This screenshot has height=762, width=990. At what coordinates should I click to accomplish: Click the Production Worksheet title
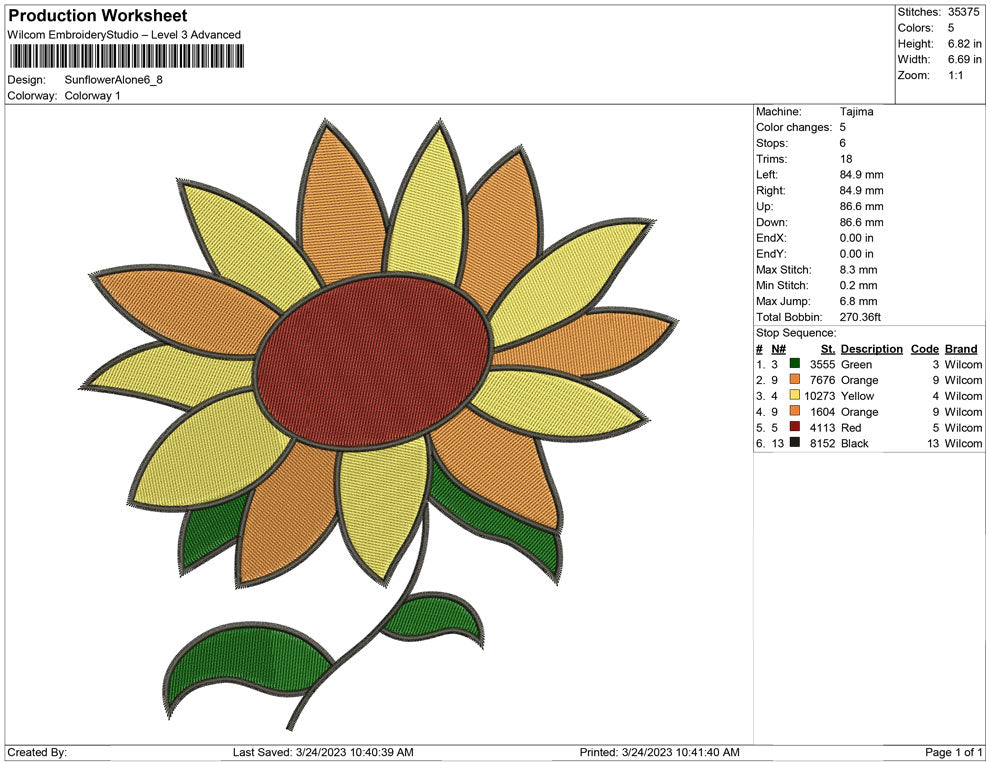pos(96,16)
